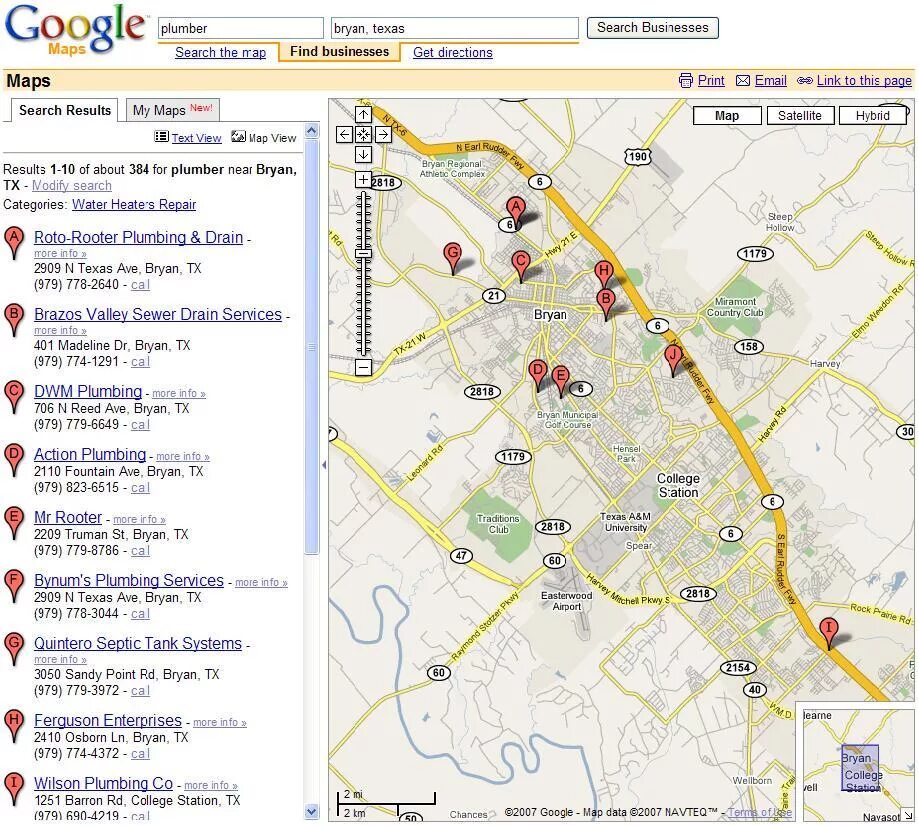Call link for Brazos Valley Sewer Drain

point(141,362)
